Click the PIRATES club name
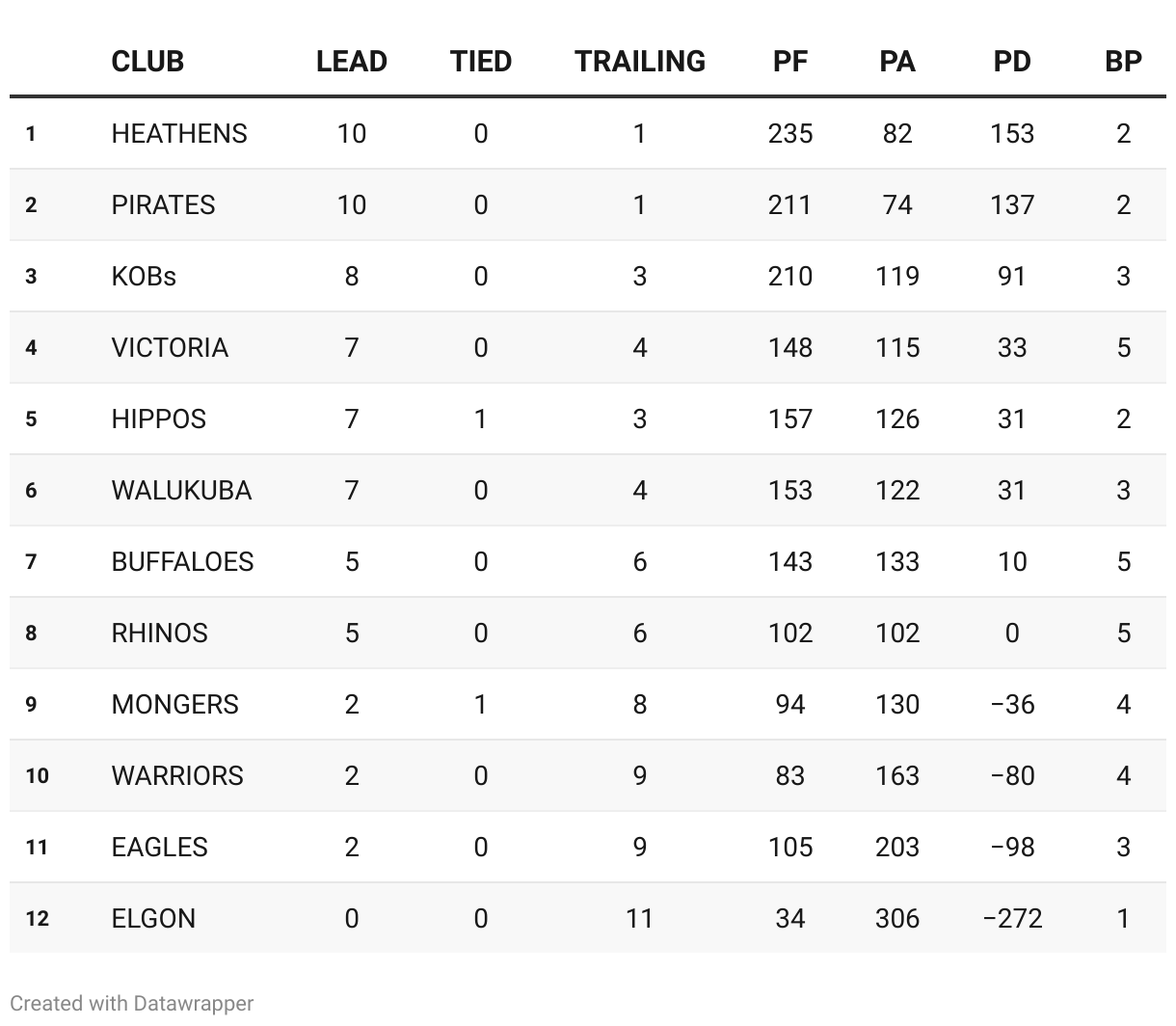Screen dimensions: 1176x1026 (163, 204)
